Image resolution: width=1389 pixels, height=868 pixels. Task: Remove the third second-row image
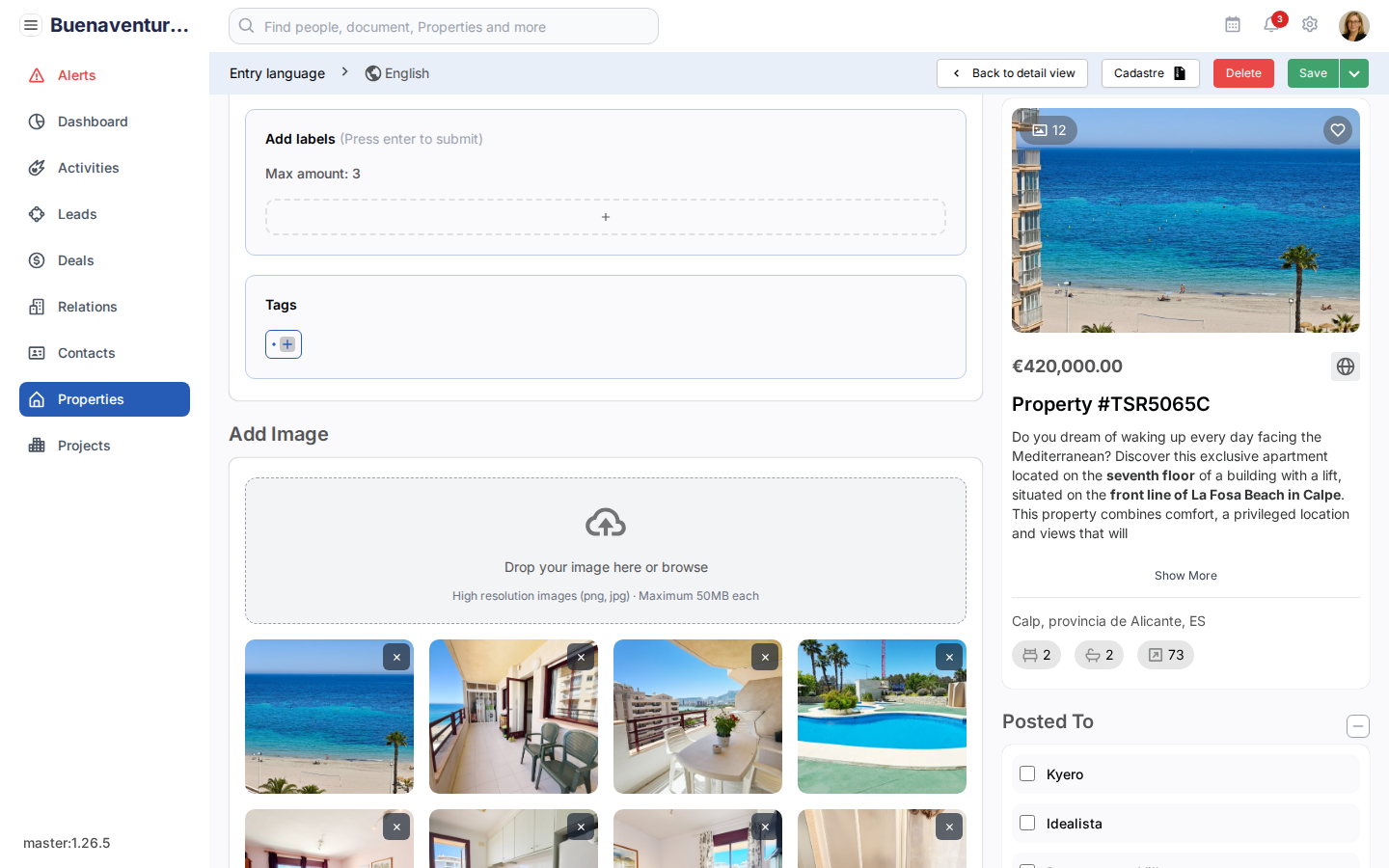click(x=765, y=827)
